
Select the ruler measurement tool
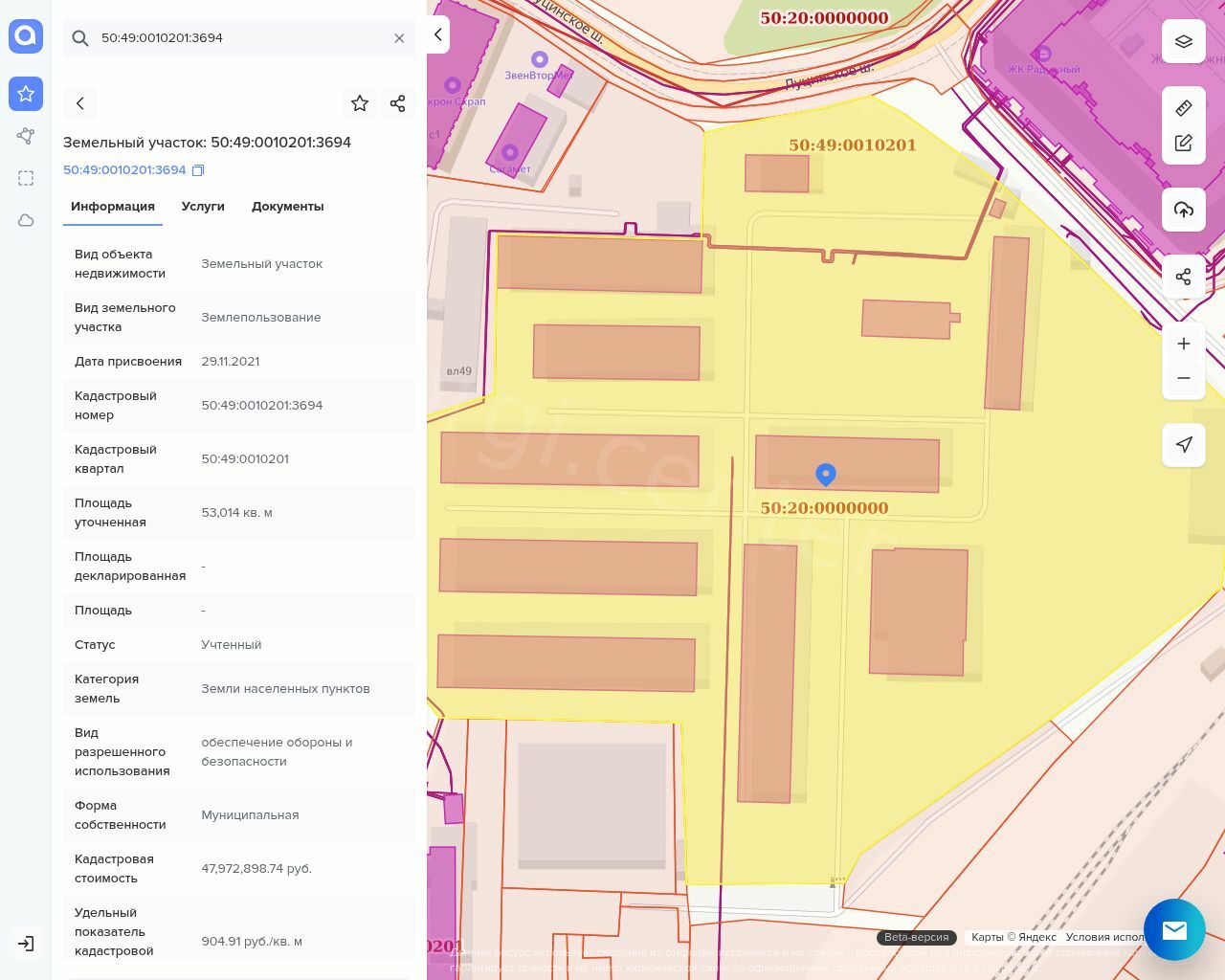coord(1184,108)
